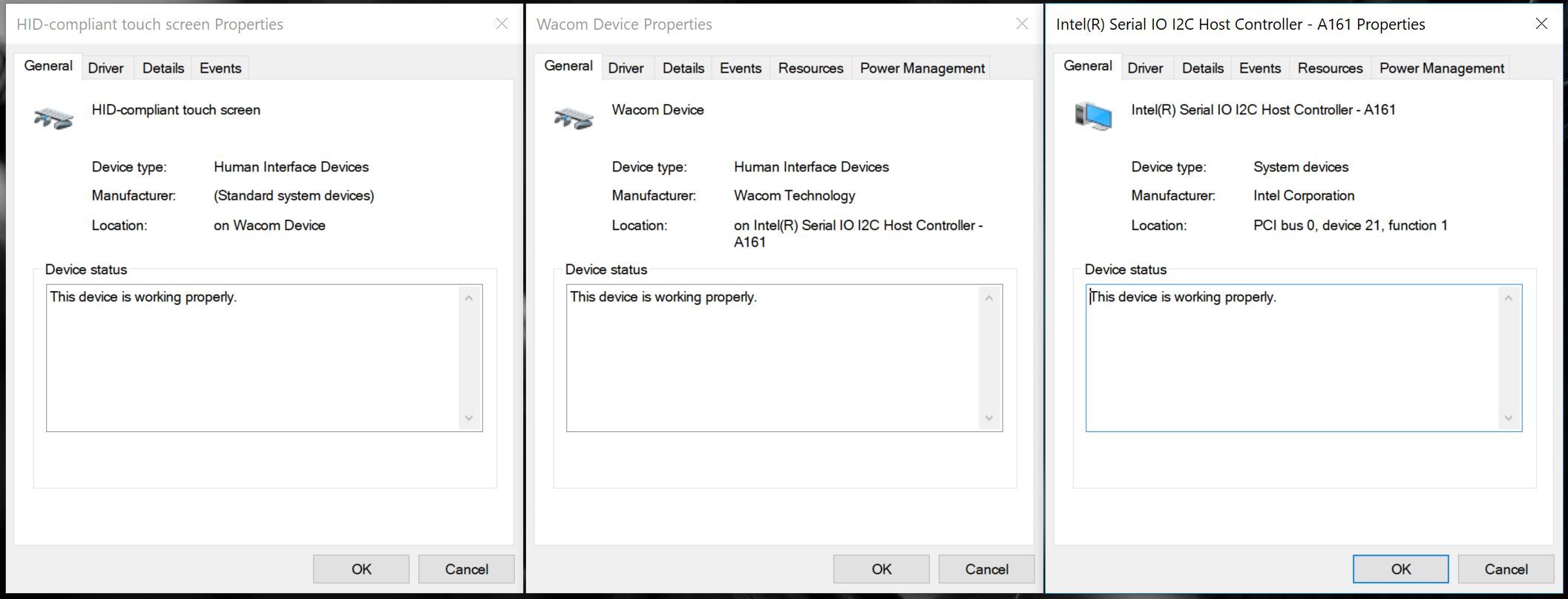Click 'HID-compliant touch screen' device name heading
This screenshot has height=599, width=1568.
pyautogui.click(x=176, y=110)
